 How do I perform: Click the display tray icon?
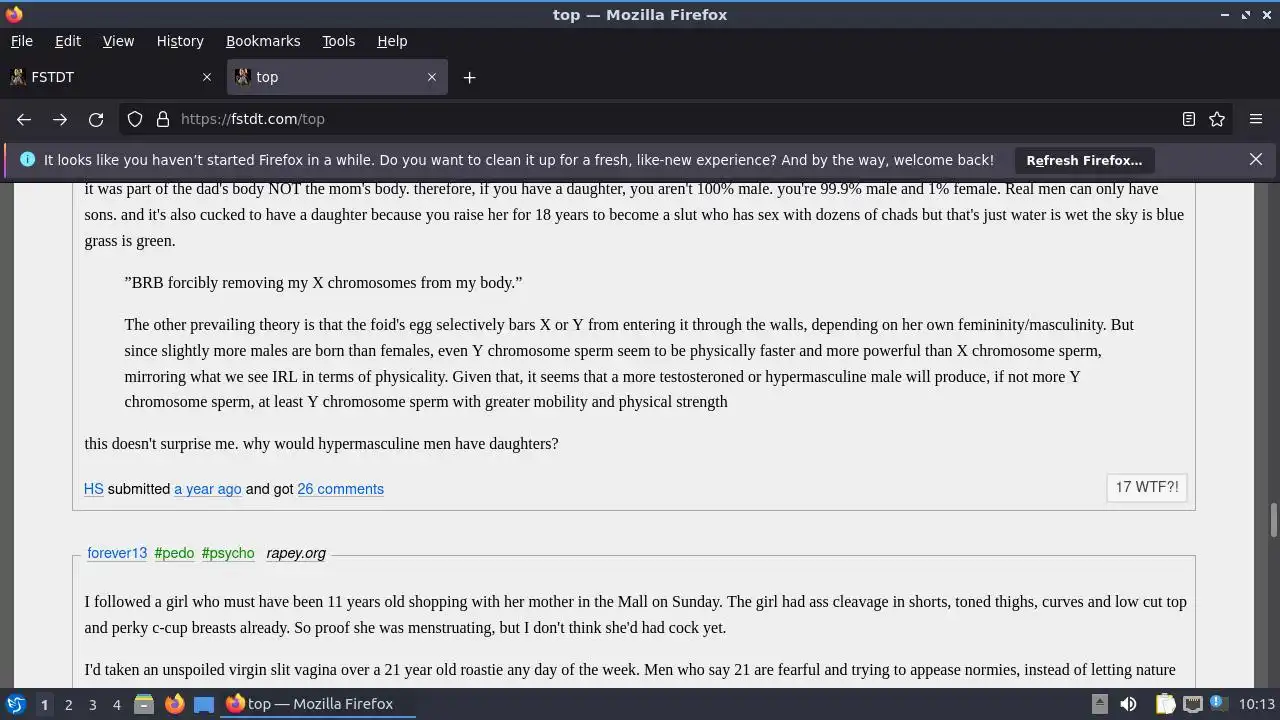pos(1193,704)
